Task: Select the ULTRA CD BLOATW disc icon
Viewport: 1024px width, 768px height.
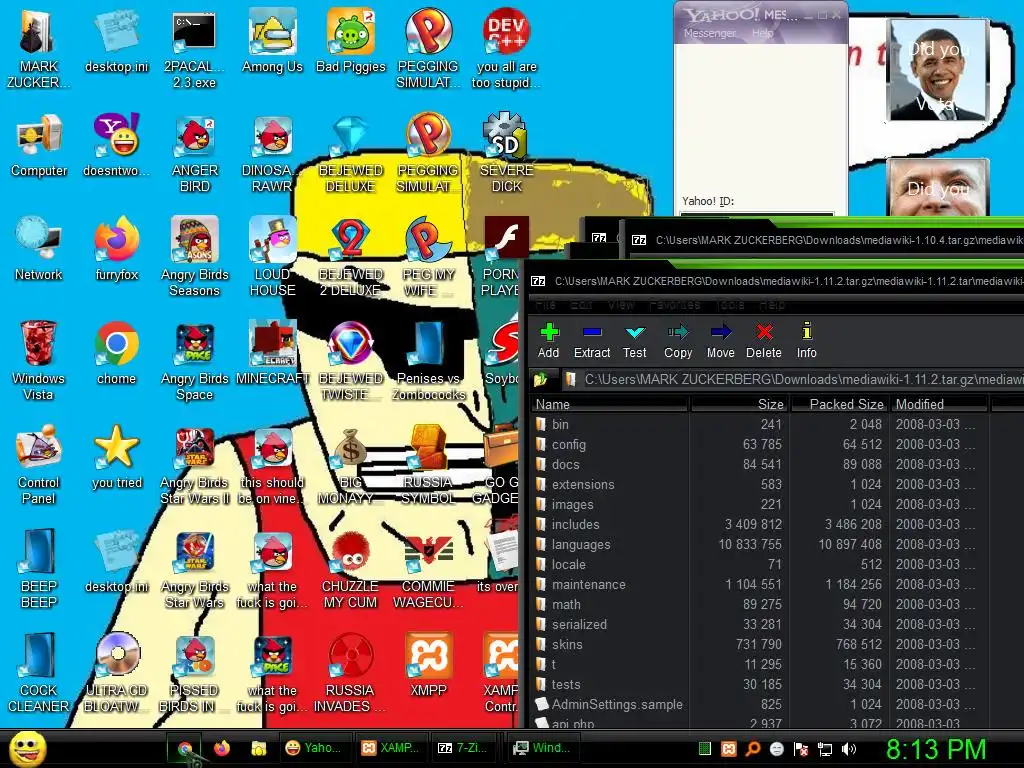Action: (117, 673)
